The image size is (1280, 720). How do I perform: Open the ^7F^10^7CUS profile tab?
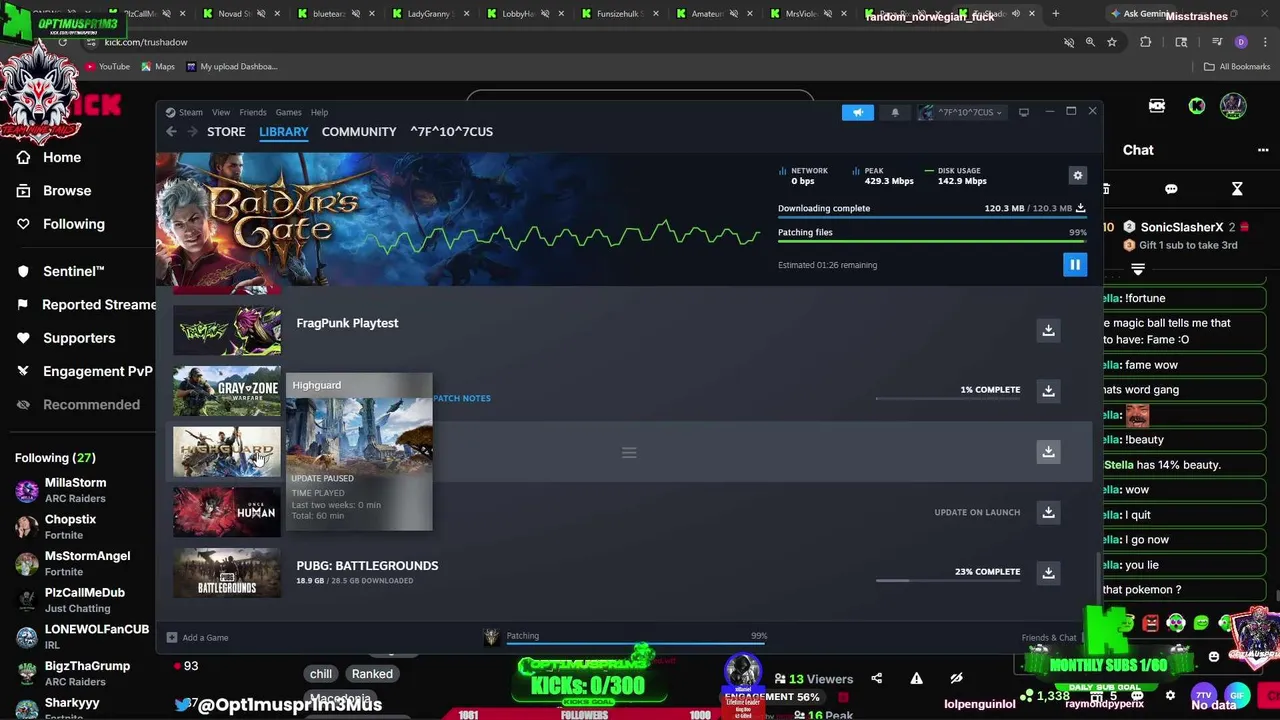(451, 132)
